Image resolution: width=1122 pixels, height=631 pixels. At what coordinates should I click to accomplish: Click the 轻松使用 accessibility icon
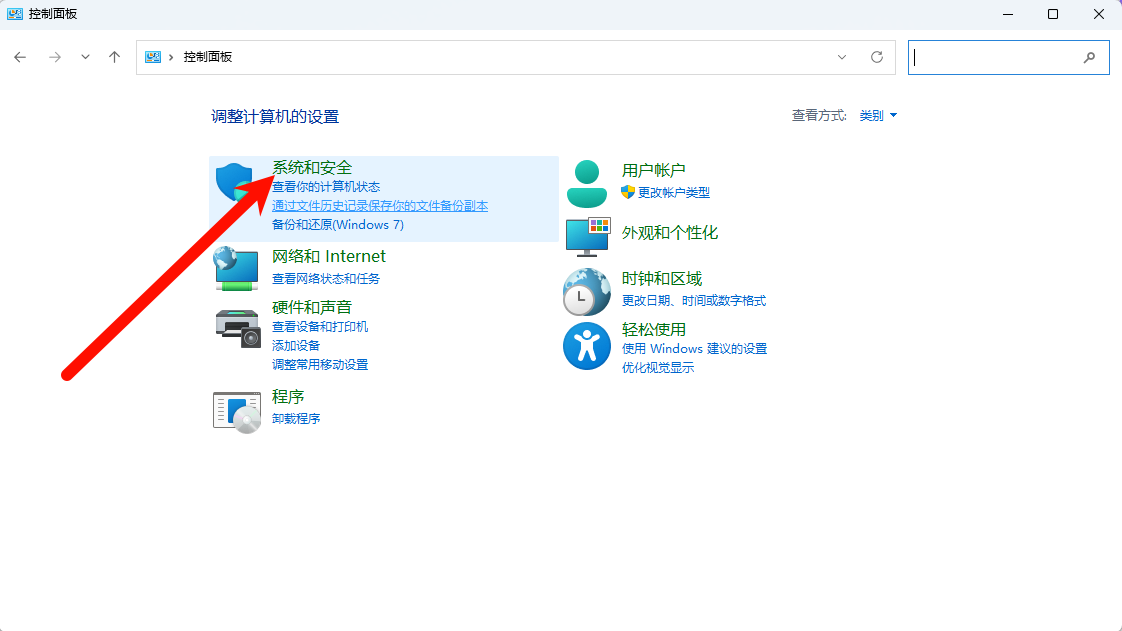point(587,346)
